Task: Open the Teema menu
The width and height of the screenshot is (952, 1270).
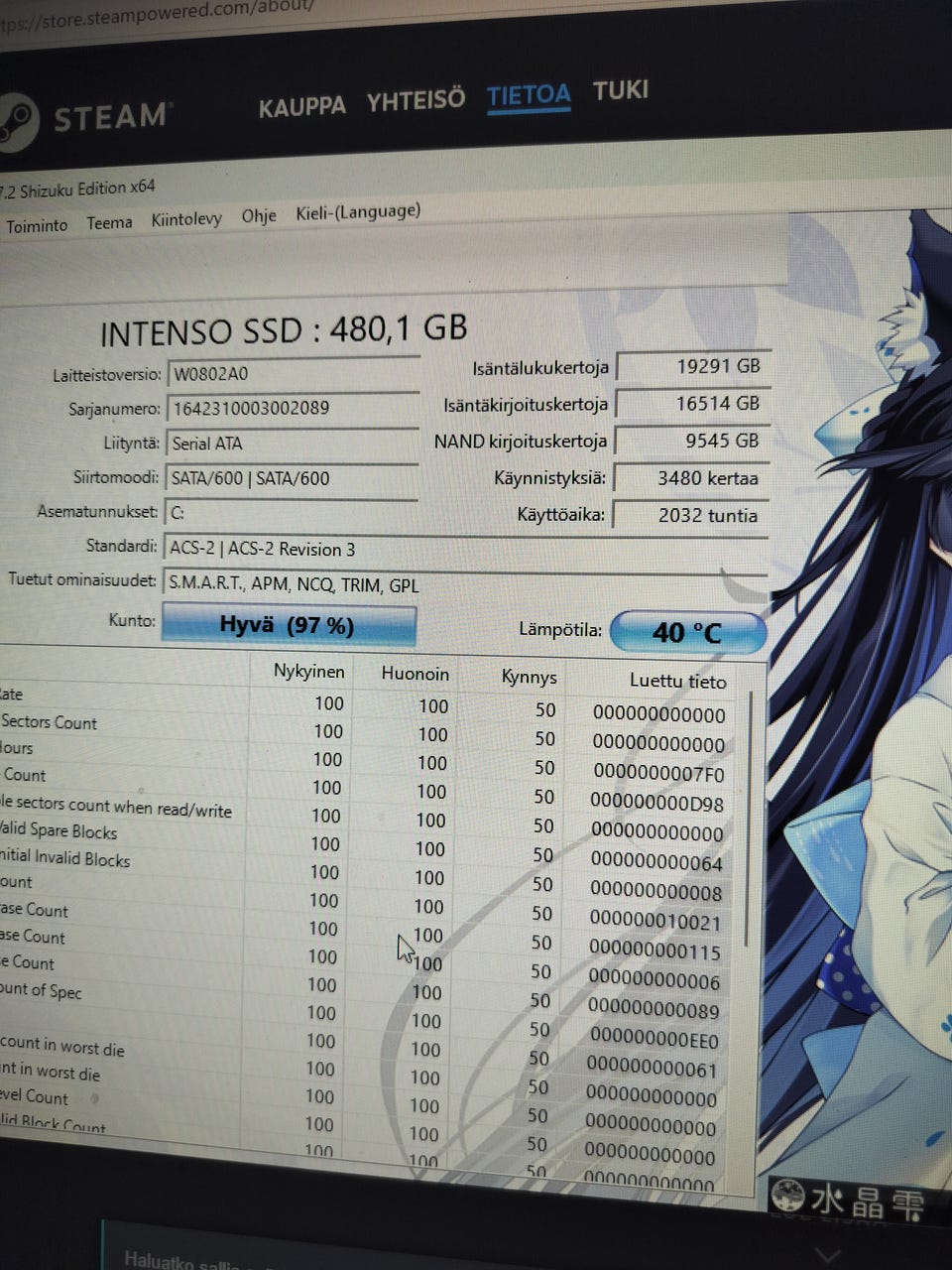Action: (109, 222)
